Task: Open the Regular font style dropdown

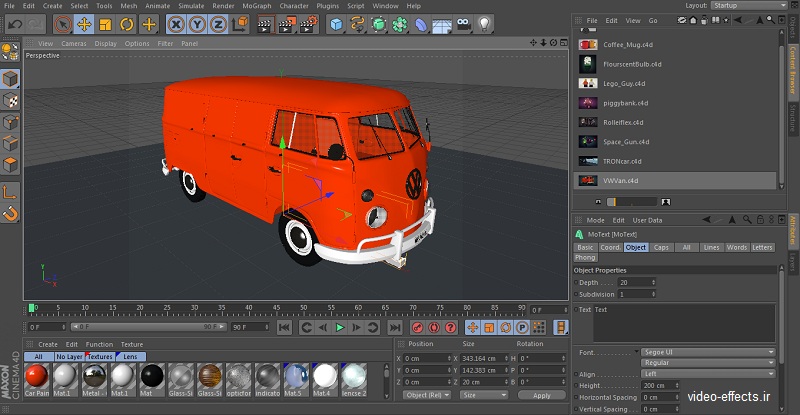Action: (x=708, y=363)
